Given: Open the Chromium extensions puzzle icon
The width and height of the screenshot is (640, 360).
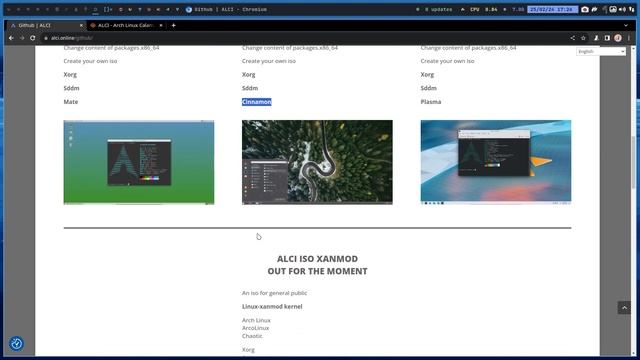Looking at the screenshot, I should pyautogui.click(x=596, y=38).
